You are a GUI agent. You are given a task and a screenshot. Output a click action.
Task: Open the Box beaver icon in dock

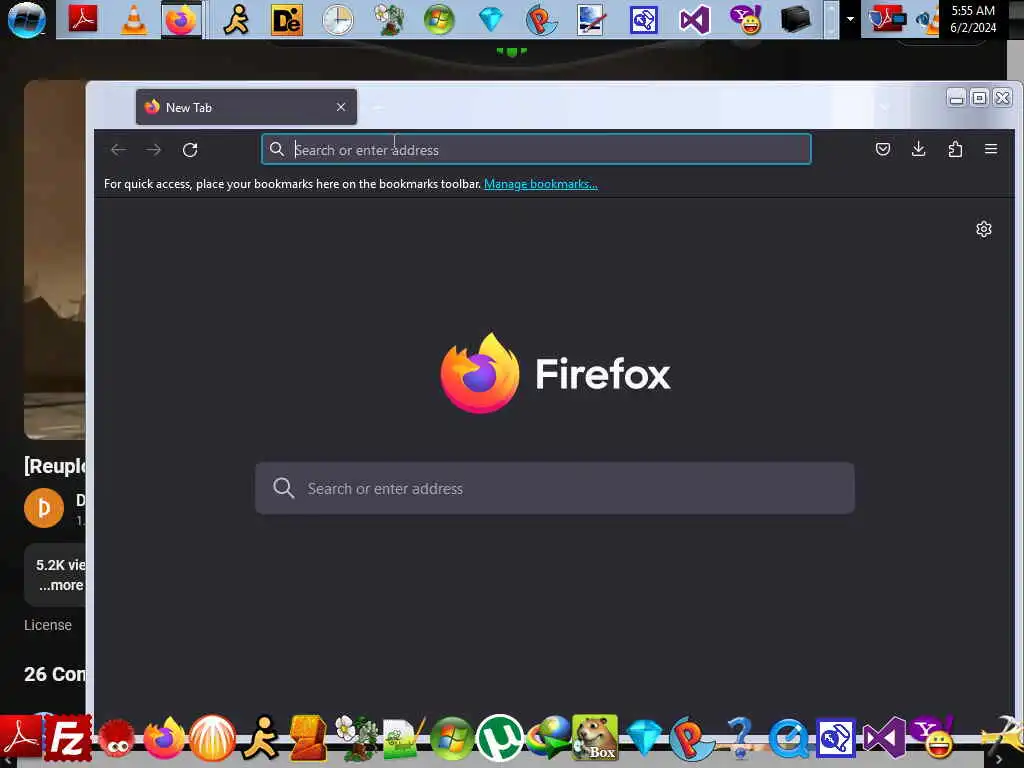595,738
